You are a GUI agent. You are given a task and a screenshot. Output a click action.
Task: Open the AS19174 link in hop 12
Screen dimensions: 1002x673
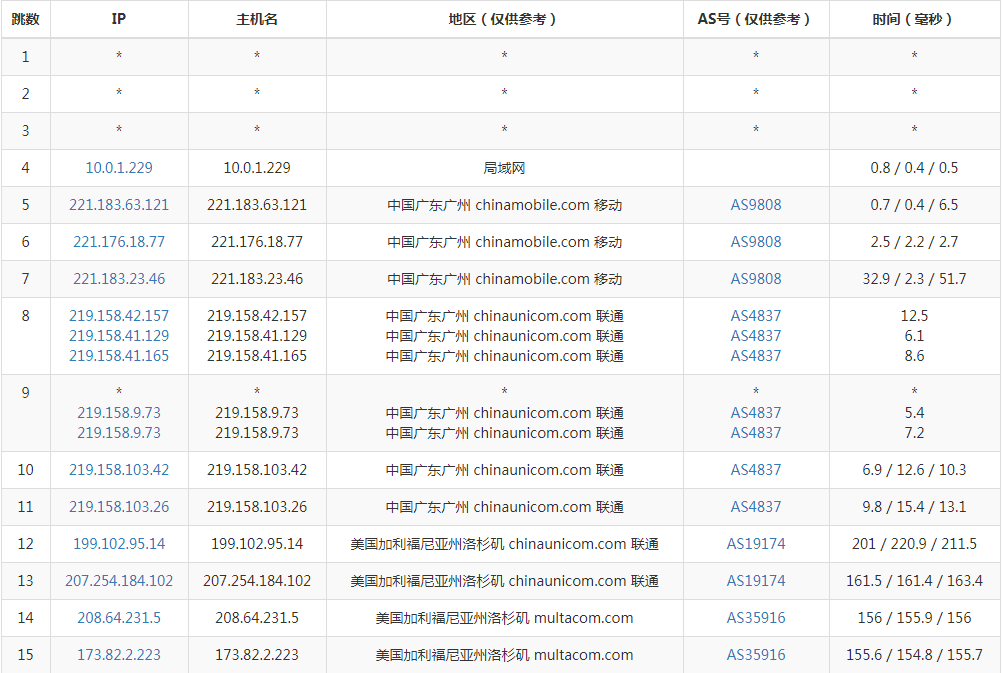click(x=756, y=544)
